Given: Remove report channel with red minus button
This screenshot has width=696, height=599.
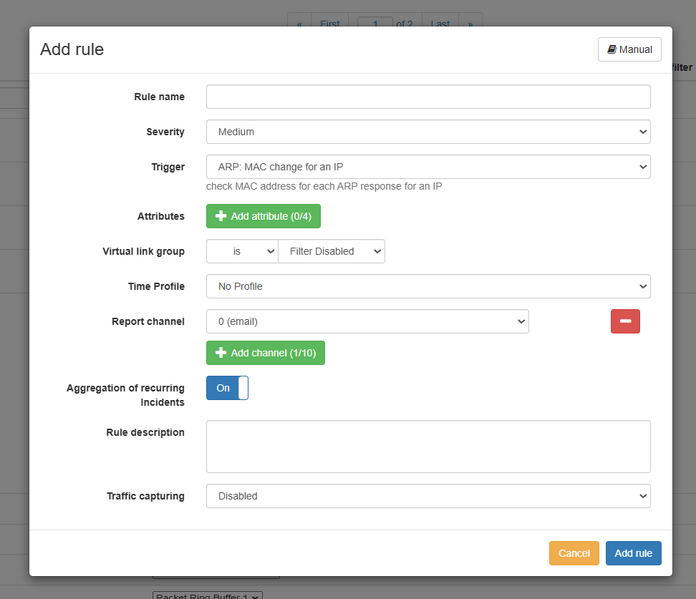Looking at the screenshot, I should (x=625, y=321).
